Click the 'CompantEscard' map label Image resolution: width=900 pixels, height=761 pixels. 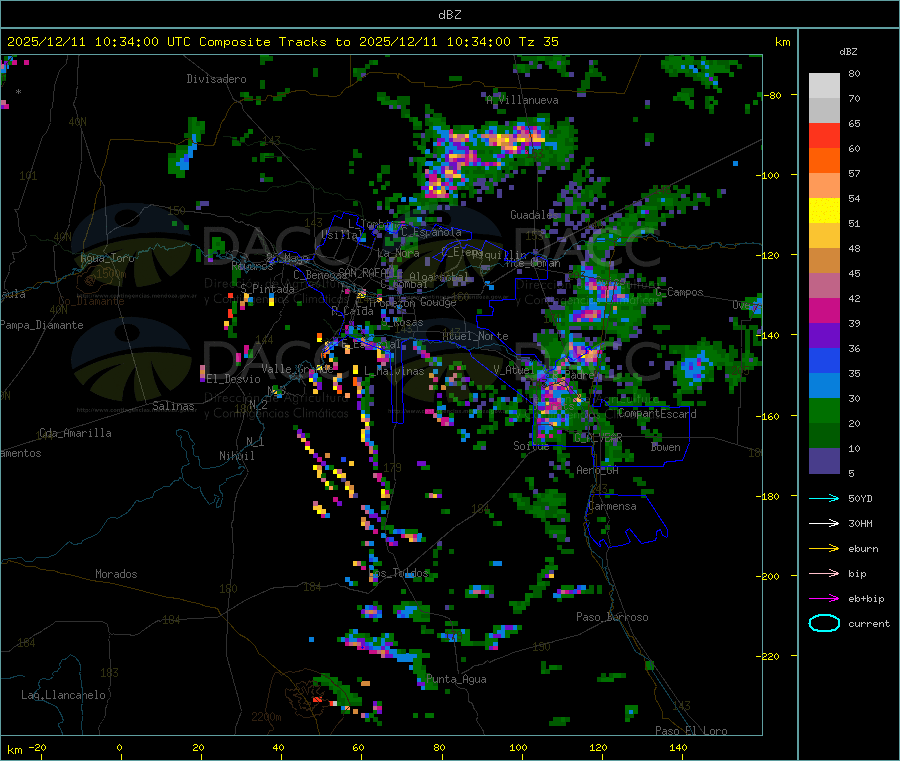tap(657, 414)
